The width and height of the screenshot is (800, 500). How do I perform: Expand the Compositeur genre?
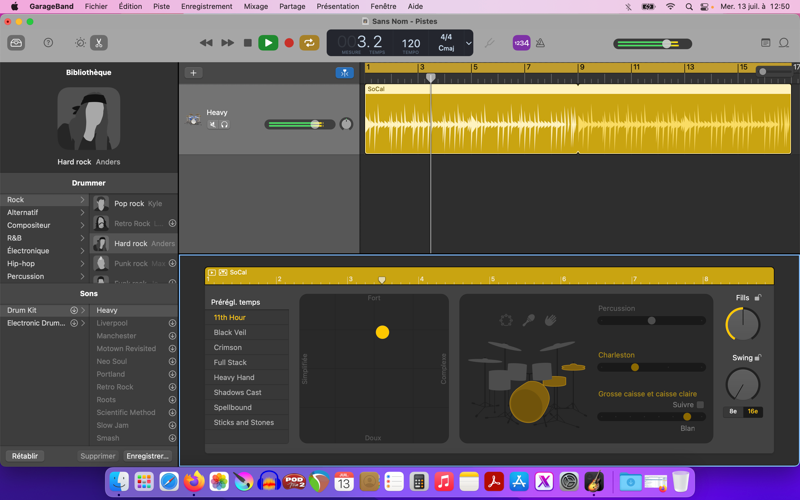(83, 225)
